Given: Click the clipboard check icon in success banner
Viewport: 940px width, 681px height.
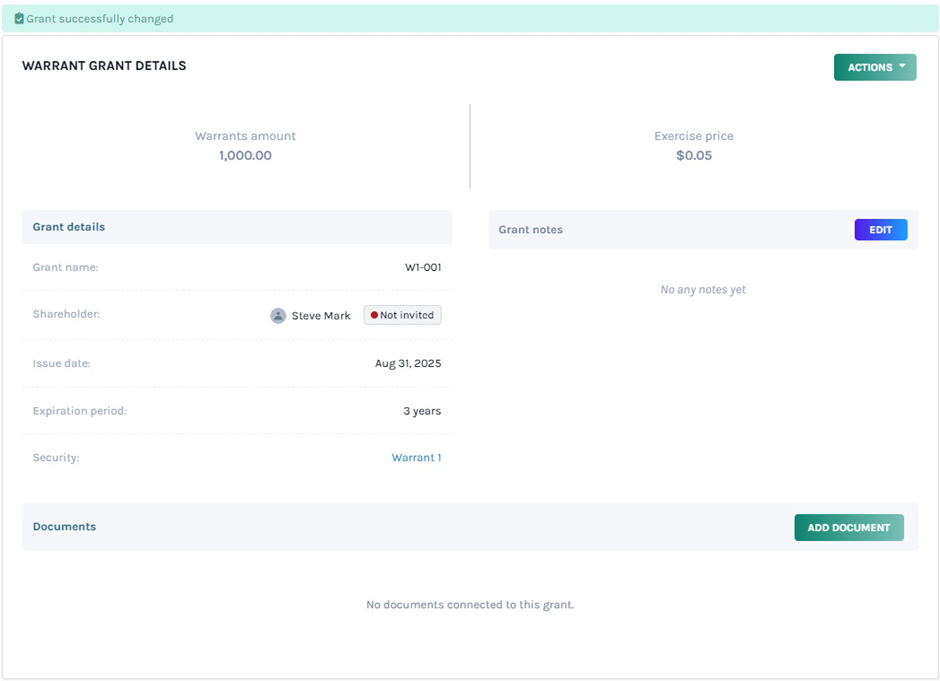Looking at the screenshot, I should (x=19, y=19).
